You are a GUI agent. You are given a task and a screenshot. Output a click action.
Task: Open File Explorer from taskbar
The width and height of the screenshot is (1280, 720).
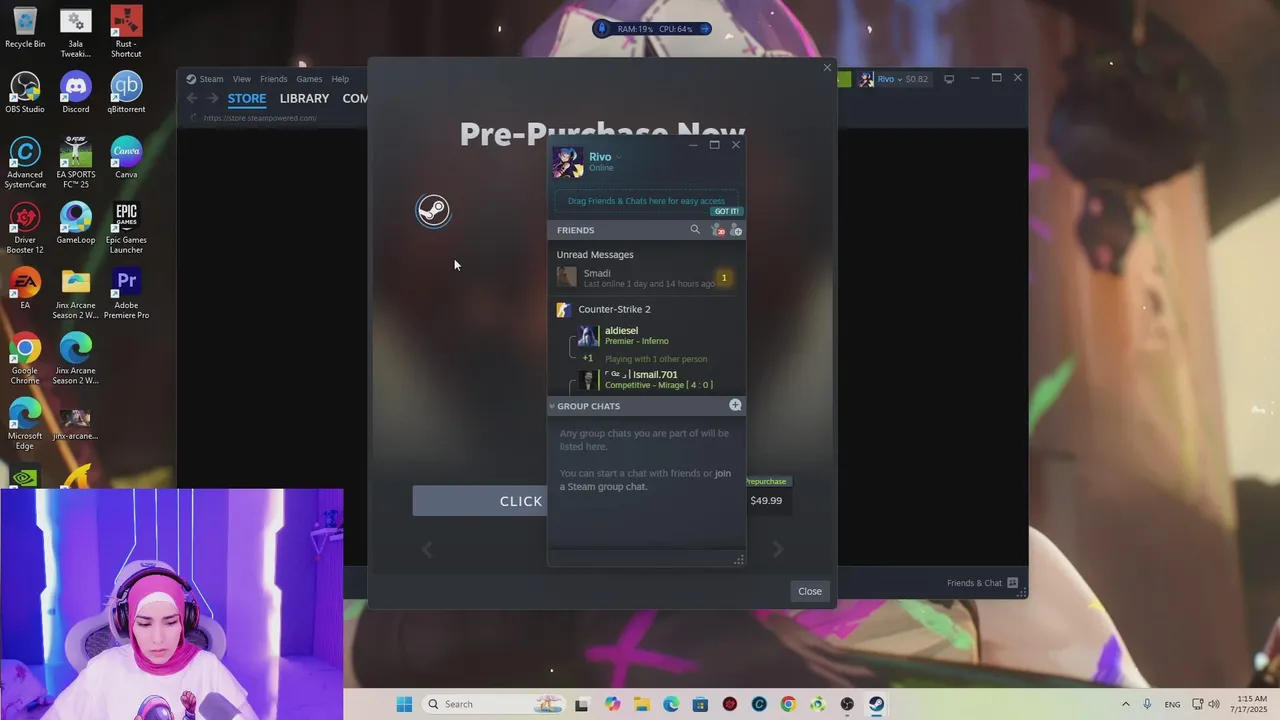click(x=641, y=704)
